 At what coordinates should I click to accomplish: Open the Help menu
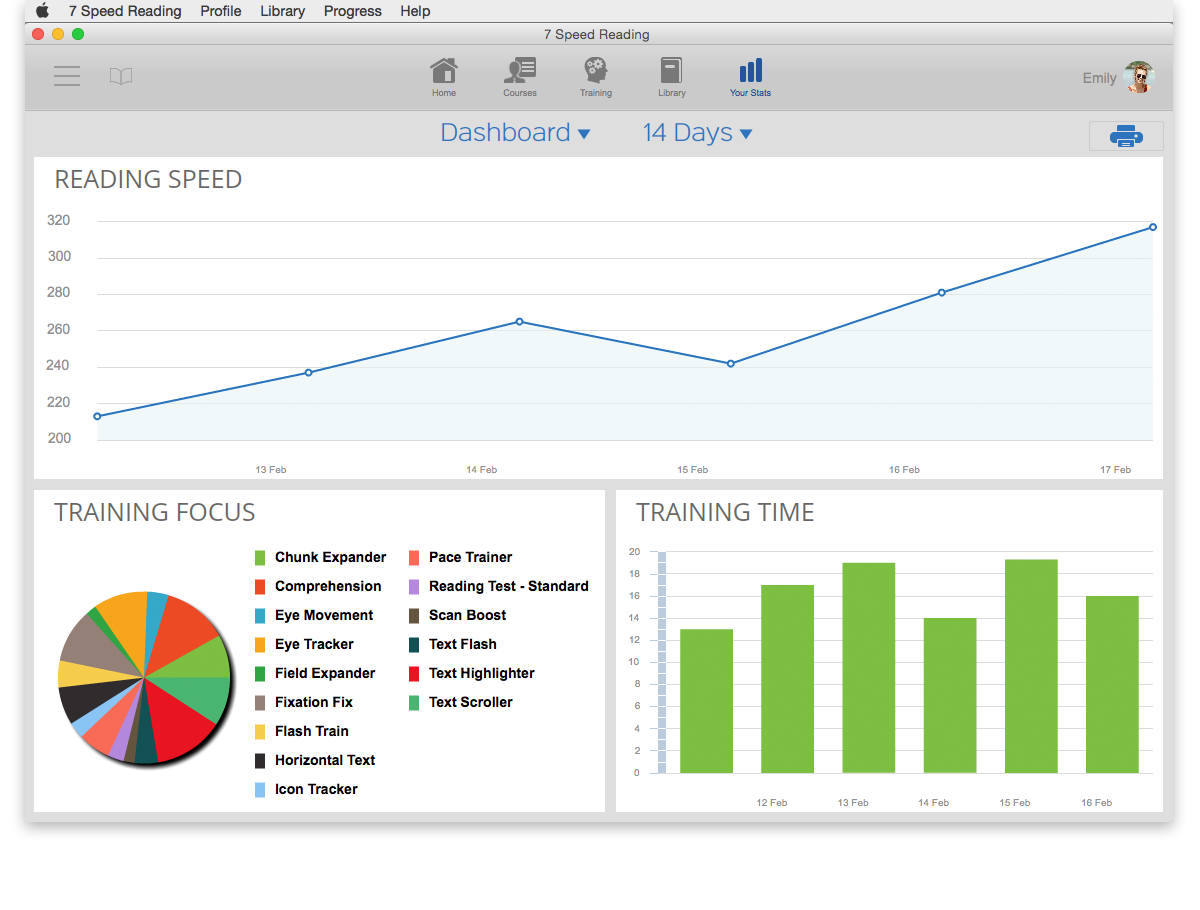(415, 11)
